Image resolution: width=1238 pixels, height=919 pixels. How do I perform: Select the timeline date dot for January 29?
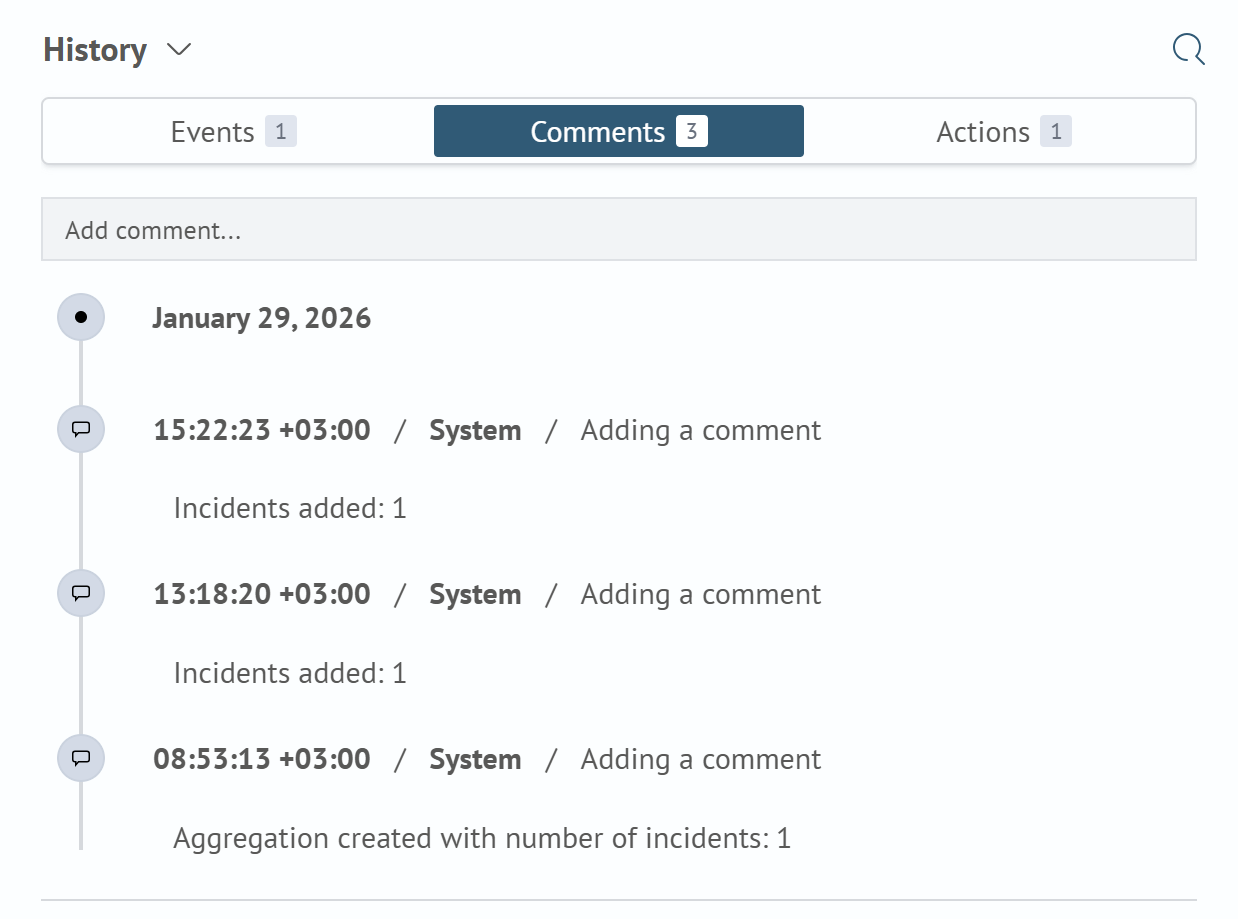80,317
